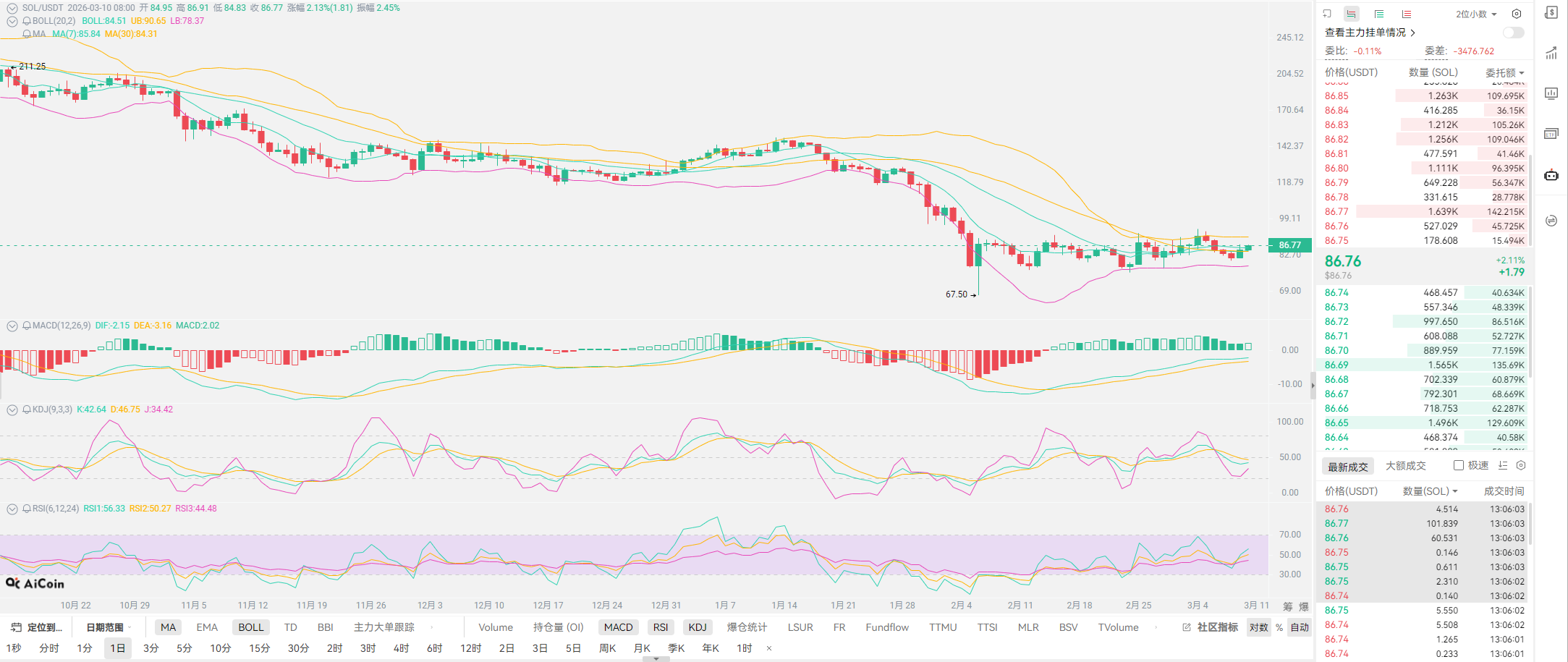Click the robot icon in right sidebar
The width and height of the screenshot is (1568, 662).
click(x=1551, y=175)
